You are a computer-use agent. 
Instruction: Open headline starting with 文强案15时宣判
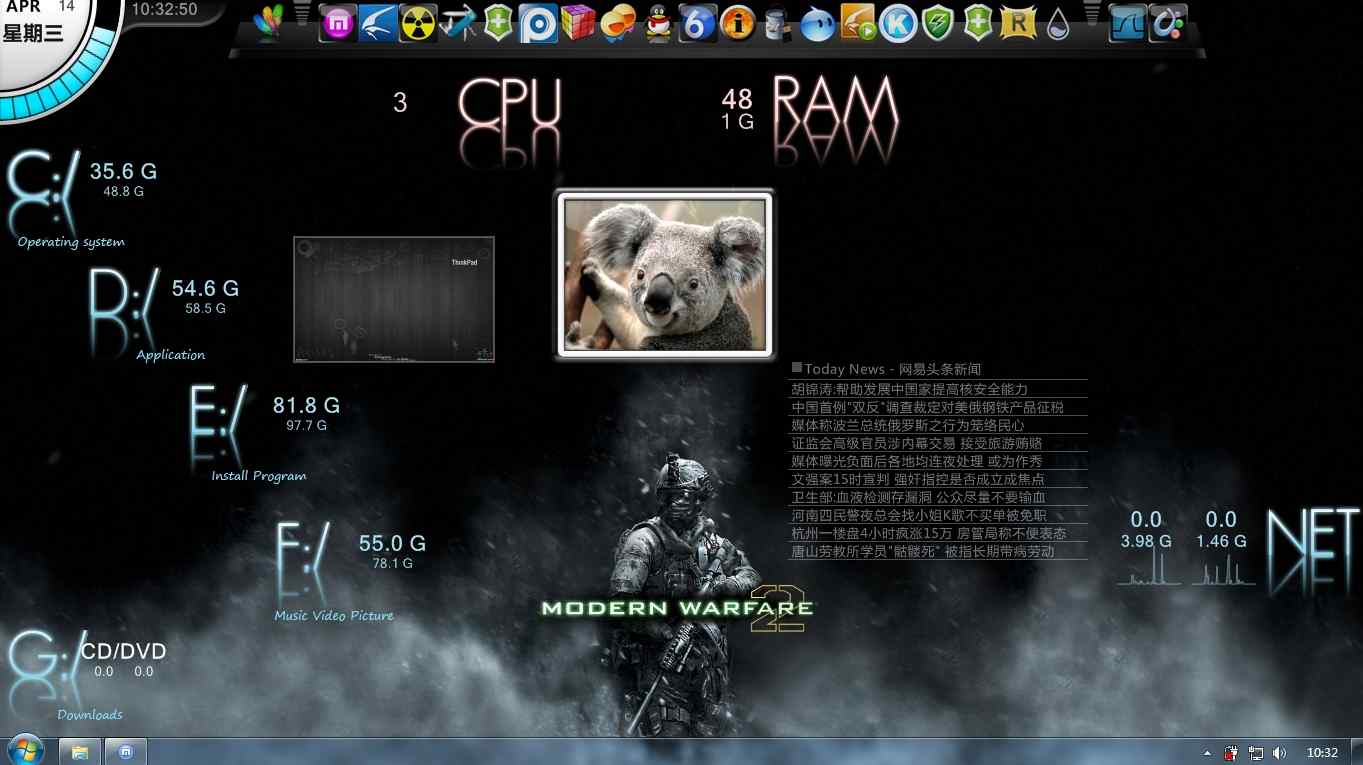coord(918,479)
